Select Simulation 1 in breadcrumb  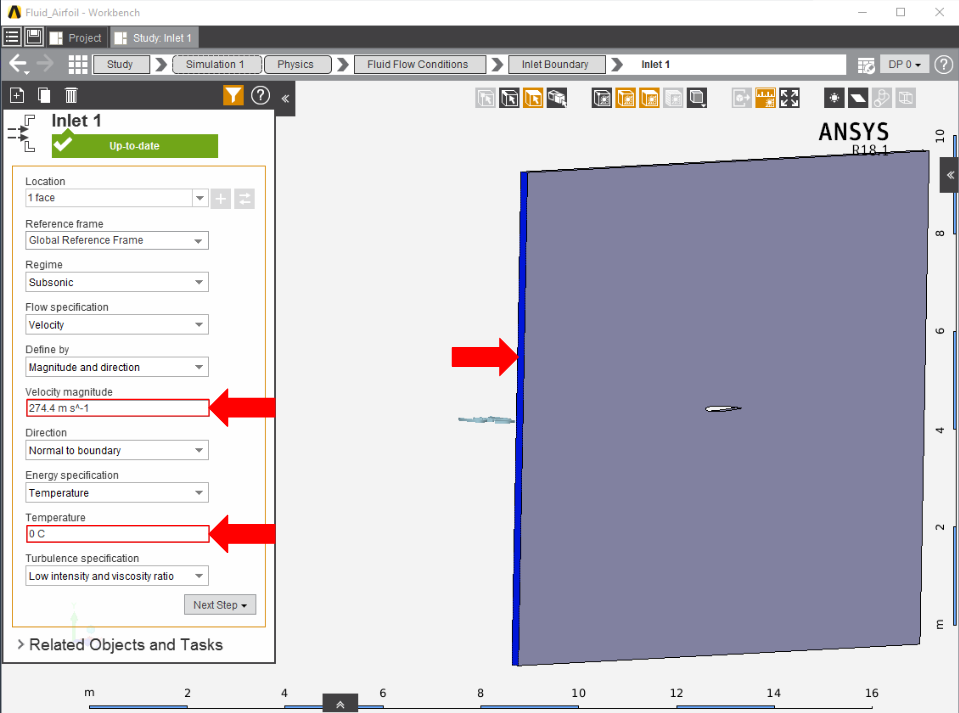217,64
